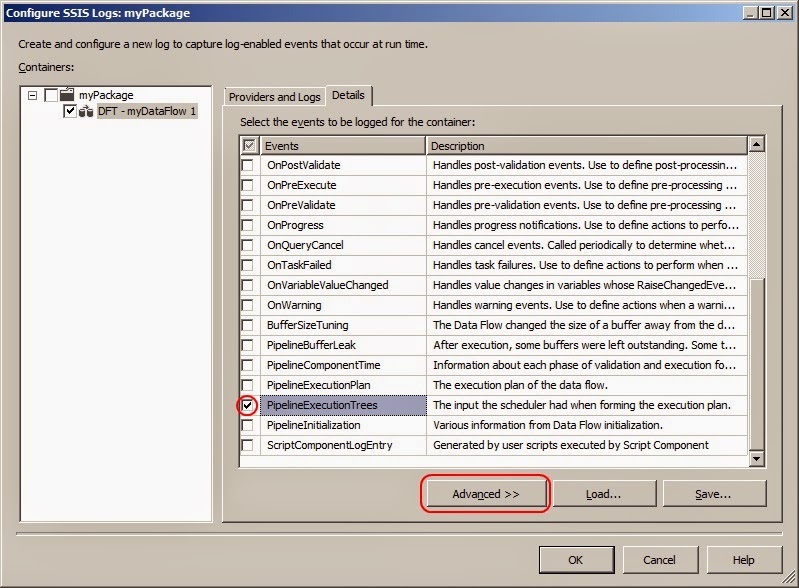Click the Advanced >> button
799x588 pixels.
click(x=486, y=494)
